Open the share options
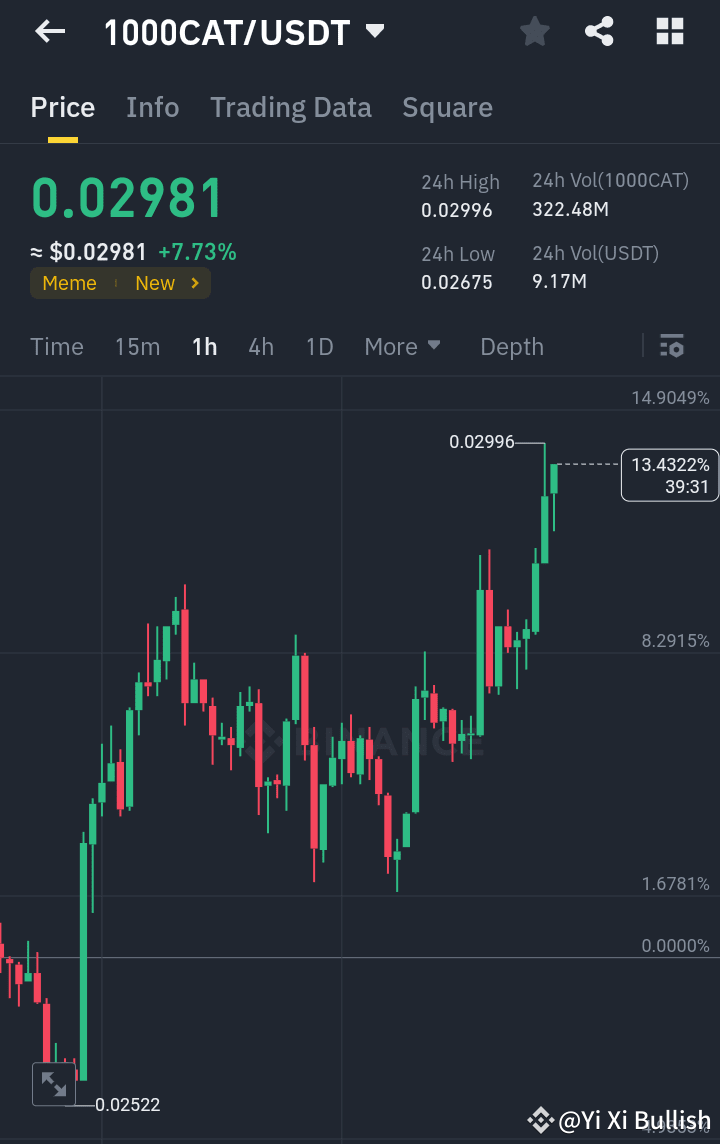The height and width of the screenshot is (1144, 720). point(599,31)
